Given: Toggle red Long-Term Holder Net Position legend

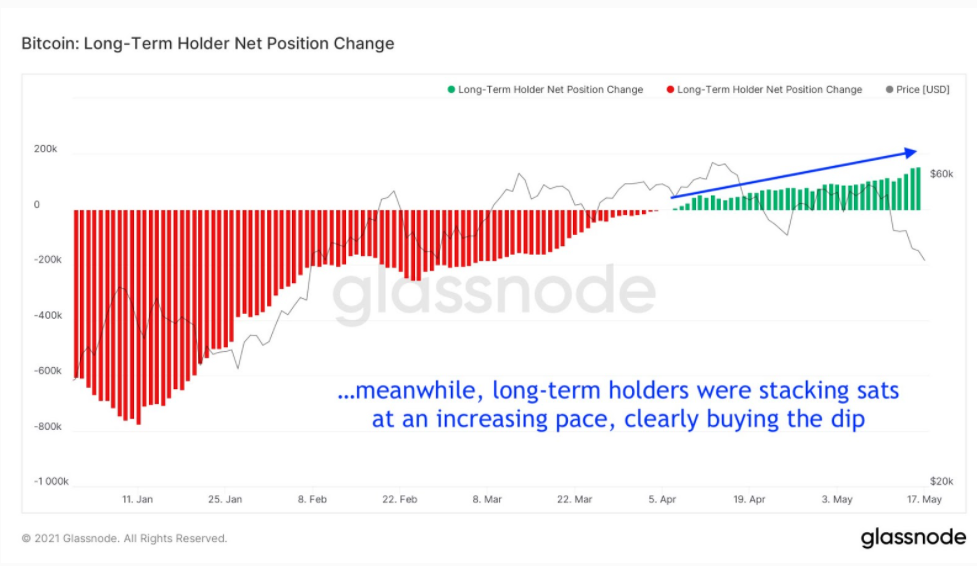Looking at the screenshot, I should coord(765,90).
